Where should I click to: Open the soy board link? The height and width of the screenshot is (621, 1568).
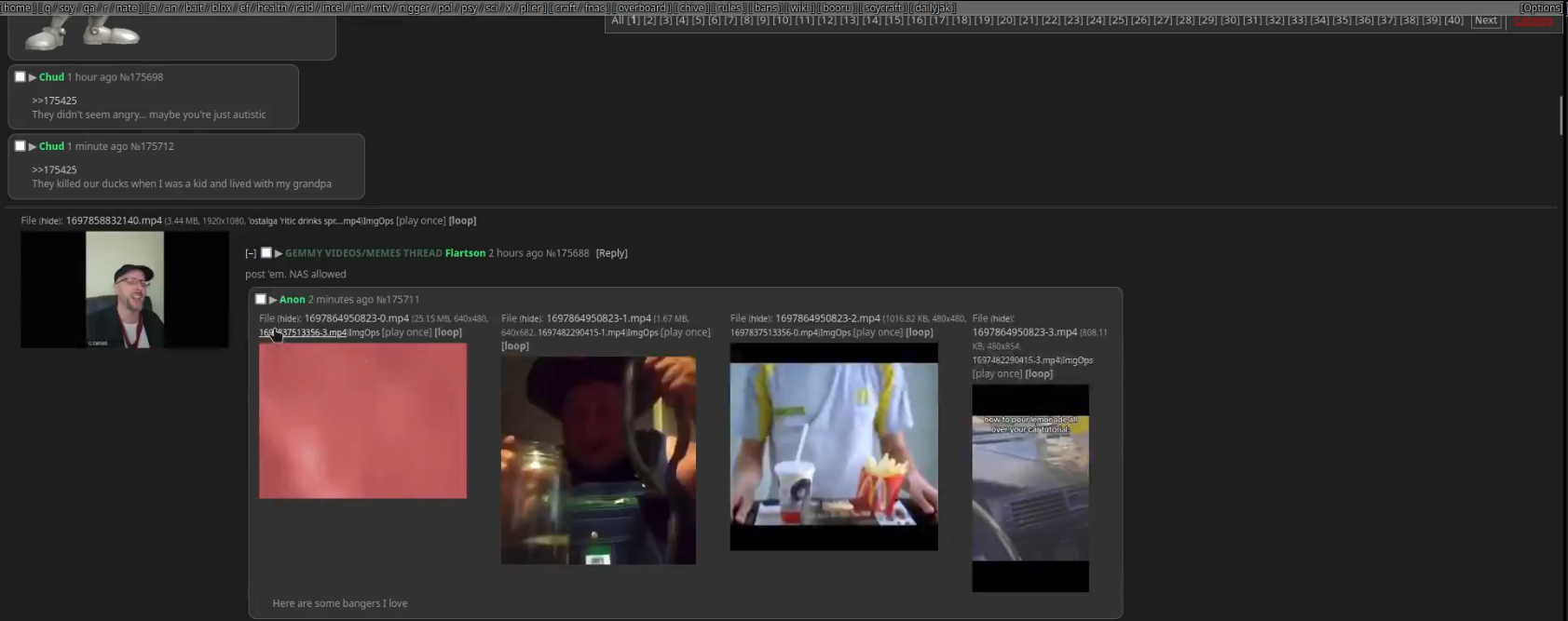[67, 7]
